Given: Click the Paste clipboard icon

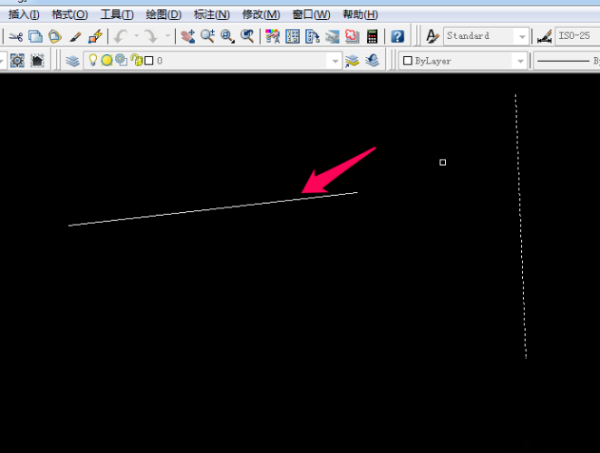Looking at the screenshot, I should pos(55,37).
